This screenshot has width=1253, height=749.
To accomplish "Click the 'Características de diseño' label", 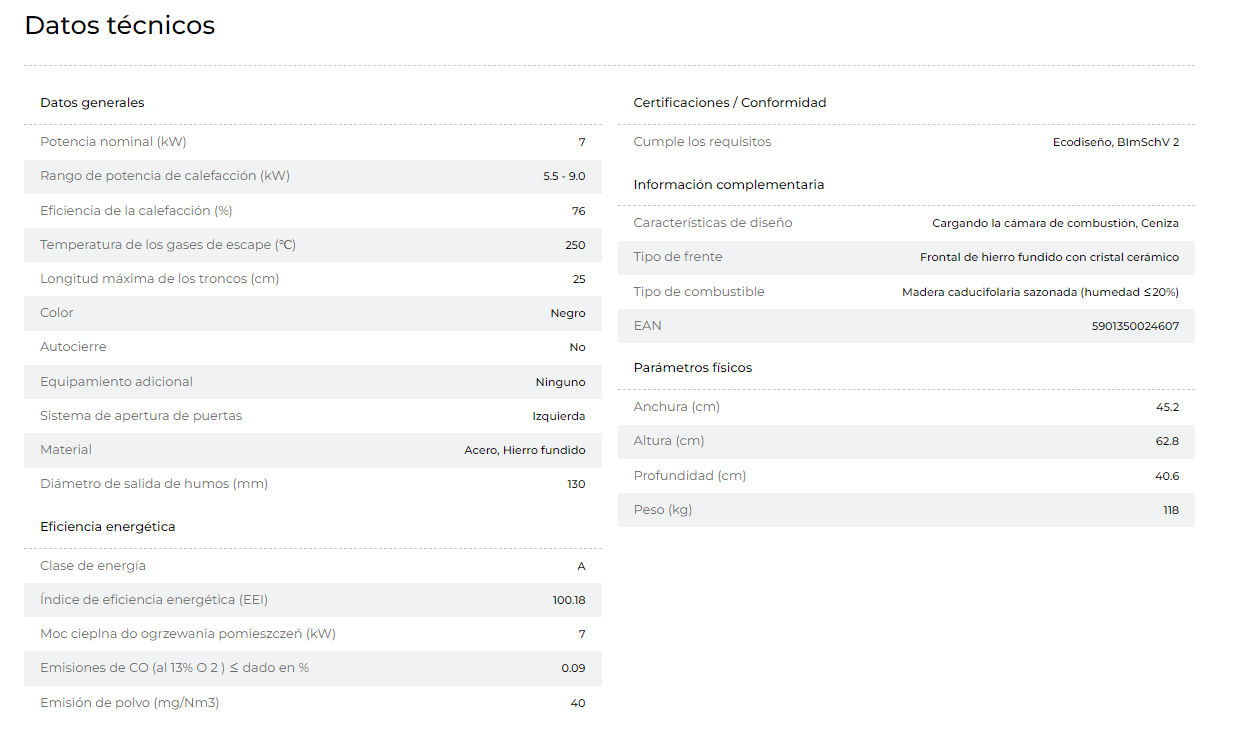I will [x=713, y=223].
